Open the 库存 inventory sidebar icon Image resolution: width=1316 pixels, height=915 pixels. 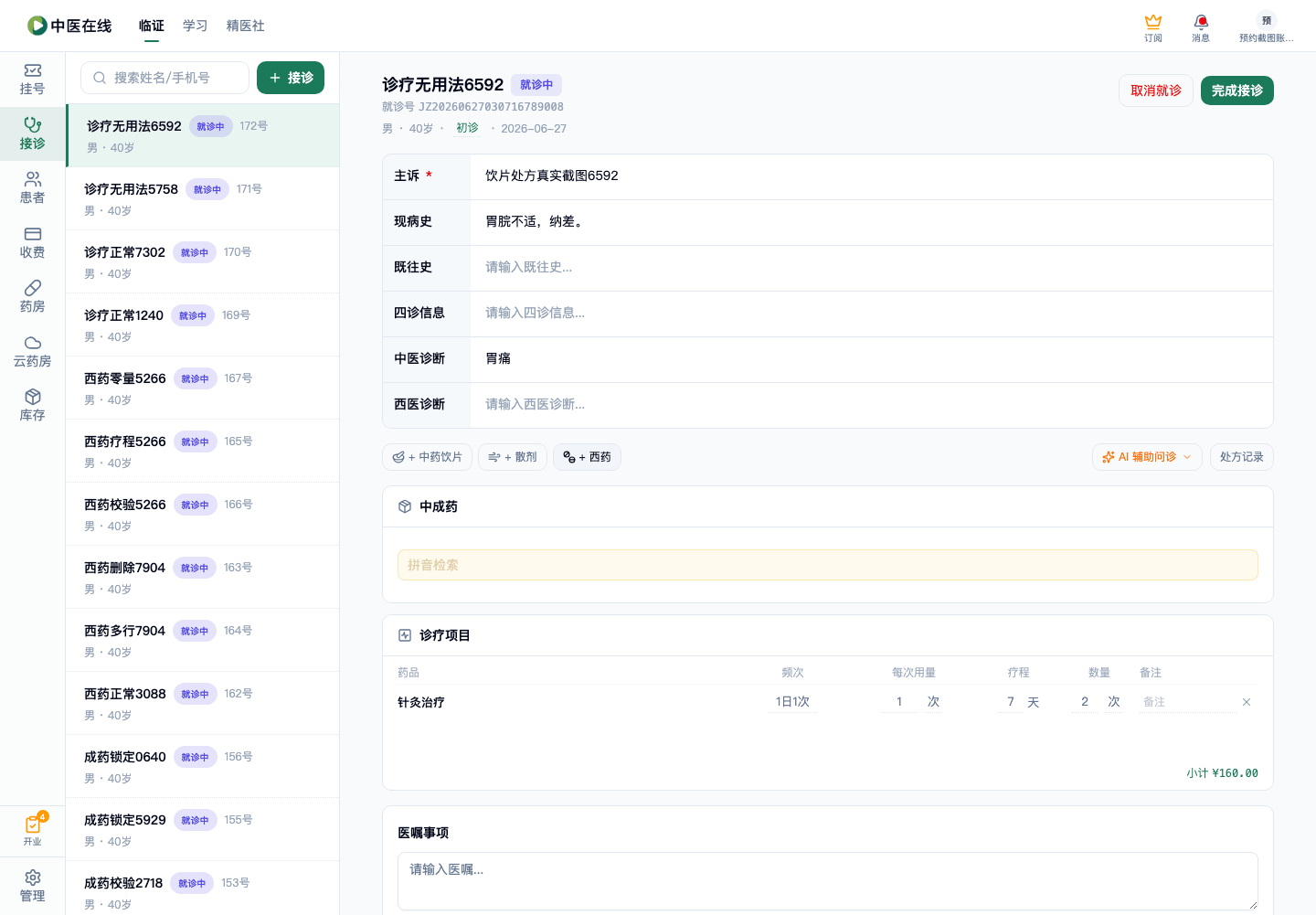click(x=32, y=406)
